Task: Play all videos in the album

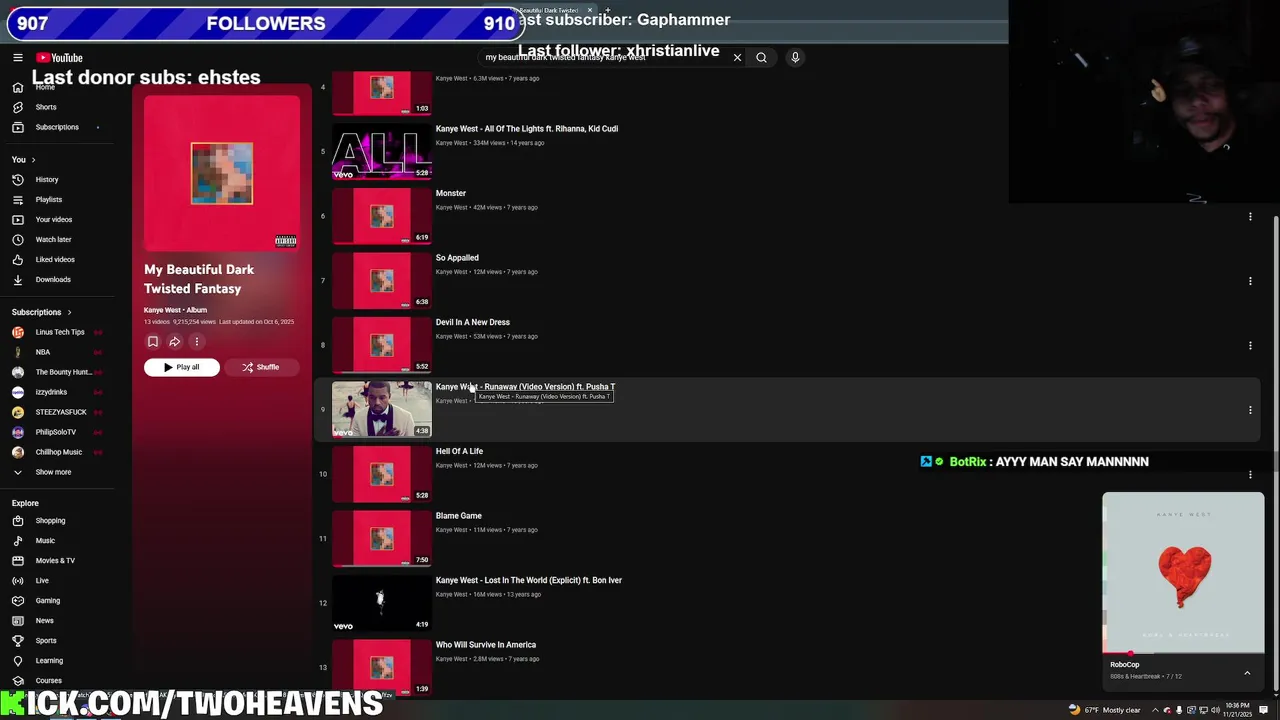Action: coord(181,367)
